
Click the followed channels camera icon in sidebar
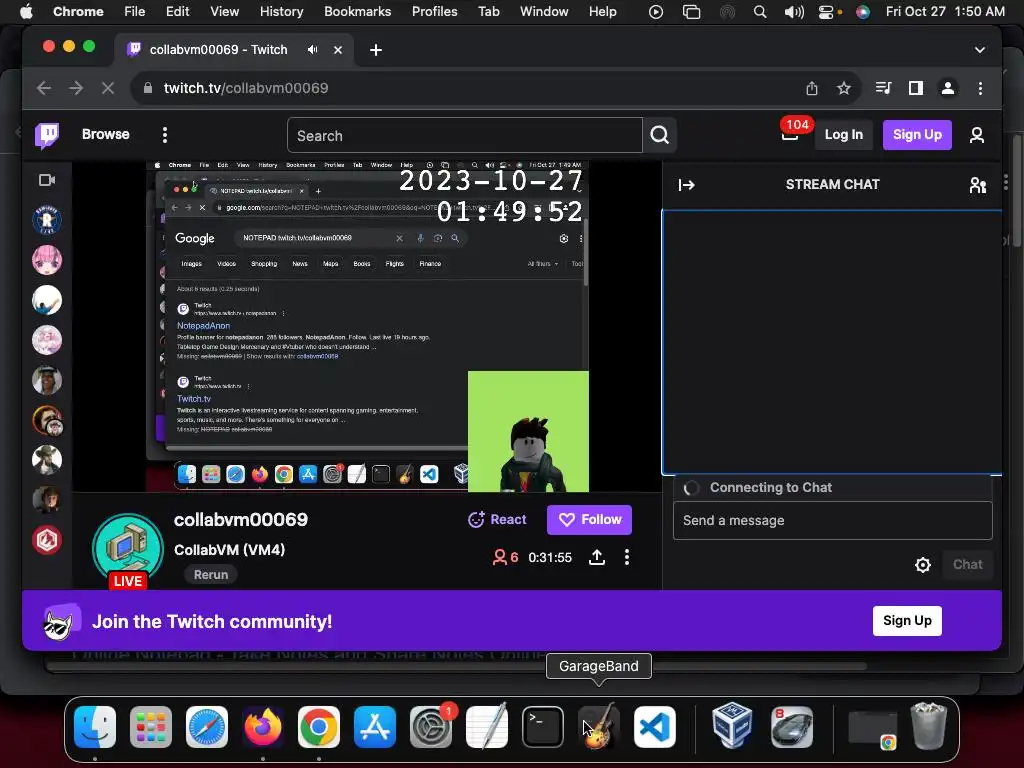pos(47,180)
